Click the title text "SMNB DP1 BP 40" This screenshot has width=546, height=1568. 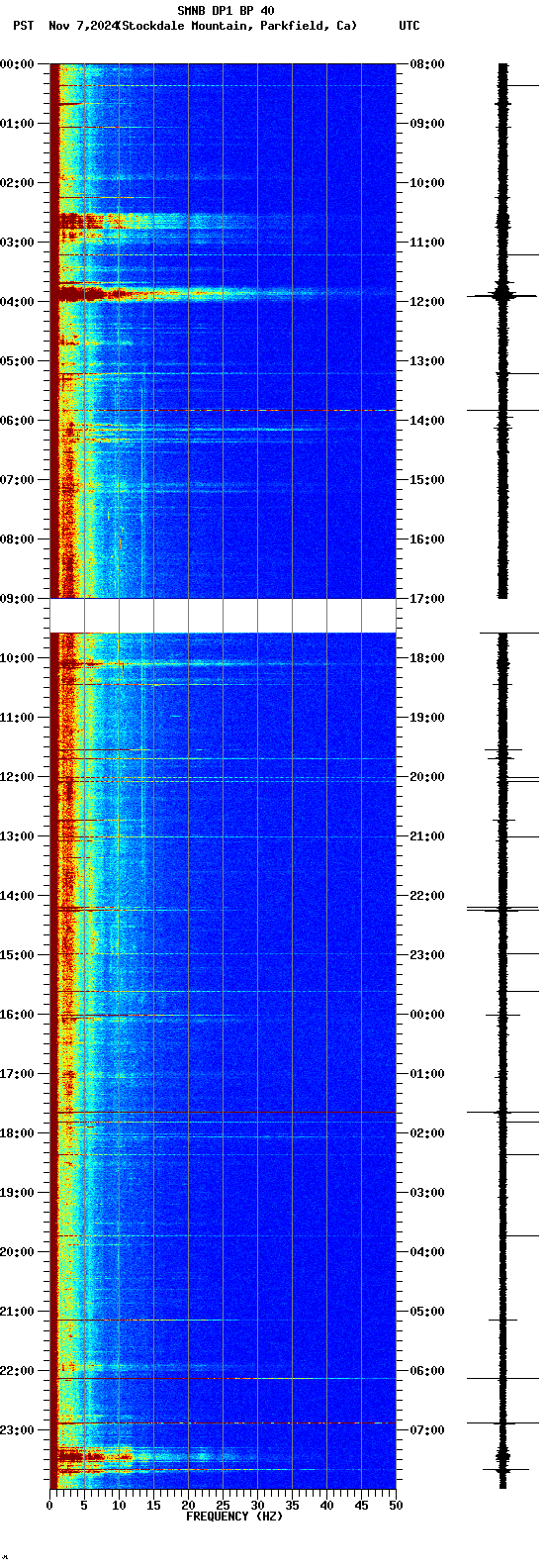(x=226, y=11)
